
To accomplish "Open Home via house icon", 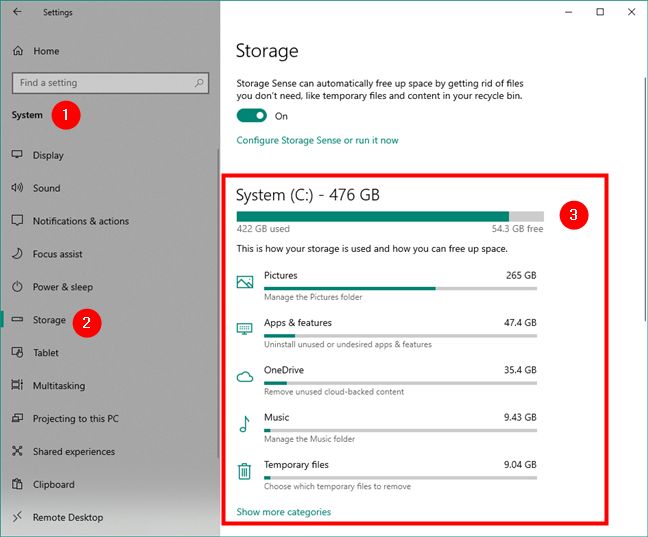I will point(18,51).
